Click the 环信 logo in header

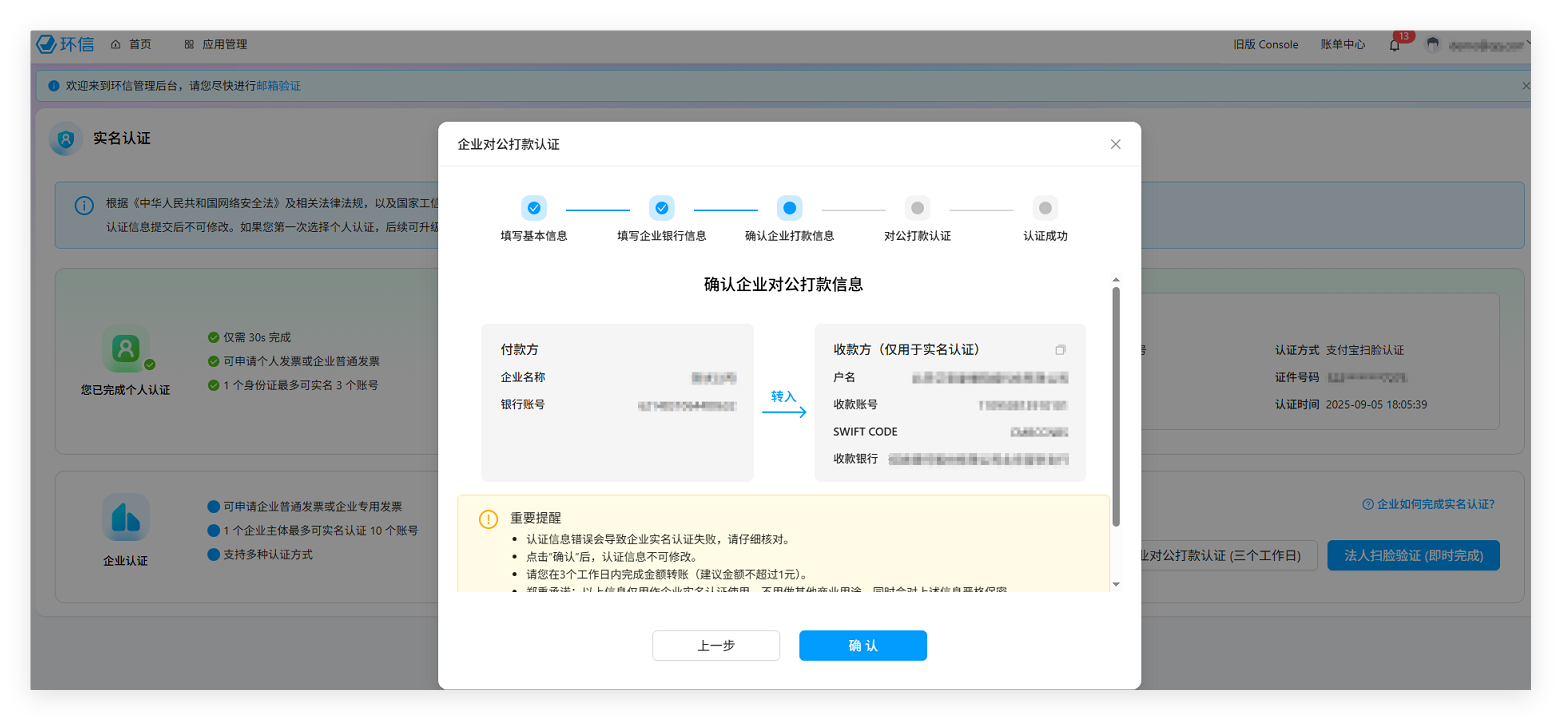click(x=65, y=44)
